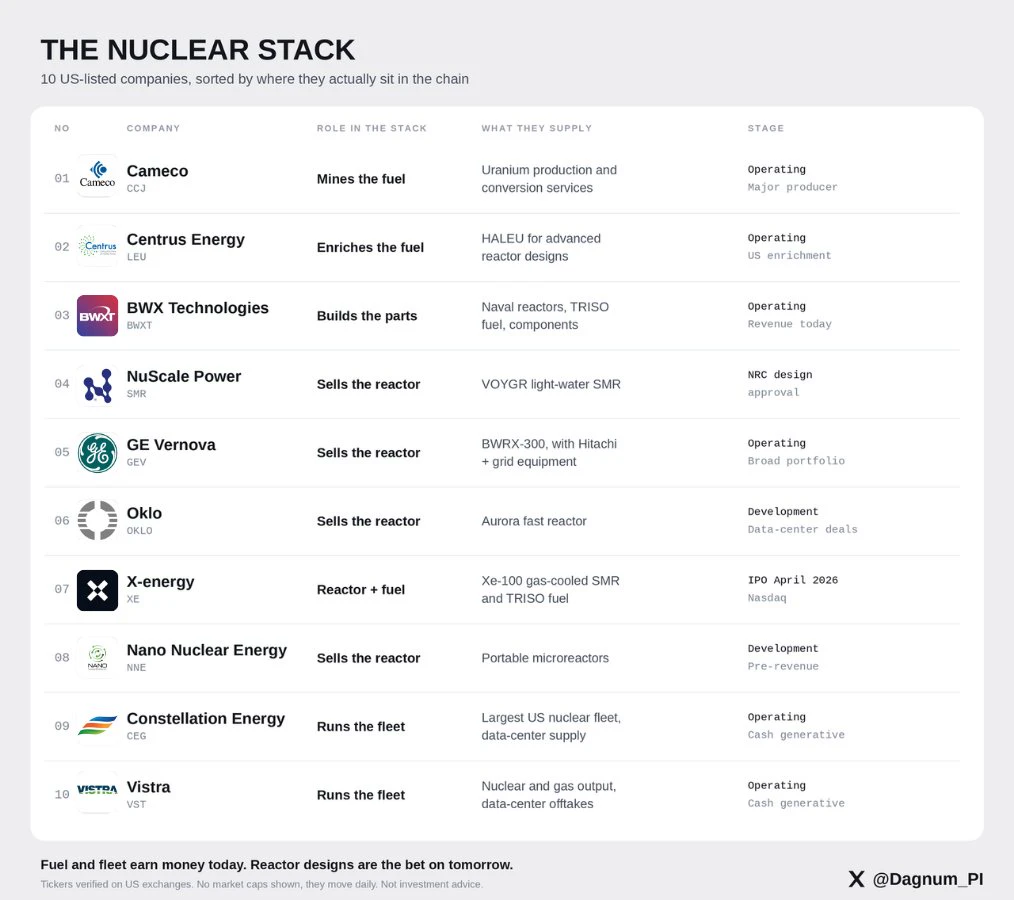This screenshot has height=900, width=1014.
Task: Select the Centrus Energy company name
Action: pos(186,240)
